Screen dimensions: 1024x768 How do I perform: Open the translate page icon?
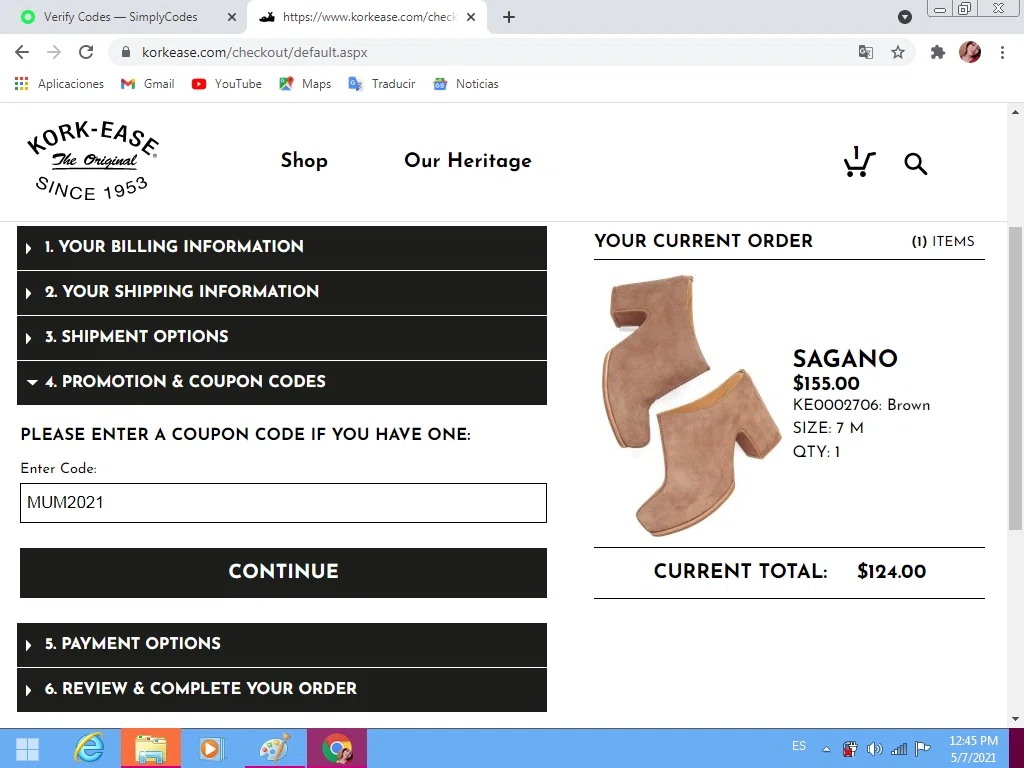coord(865,52)
